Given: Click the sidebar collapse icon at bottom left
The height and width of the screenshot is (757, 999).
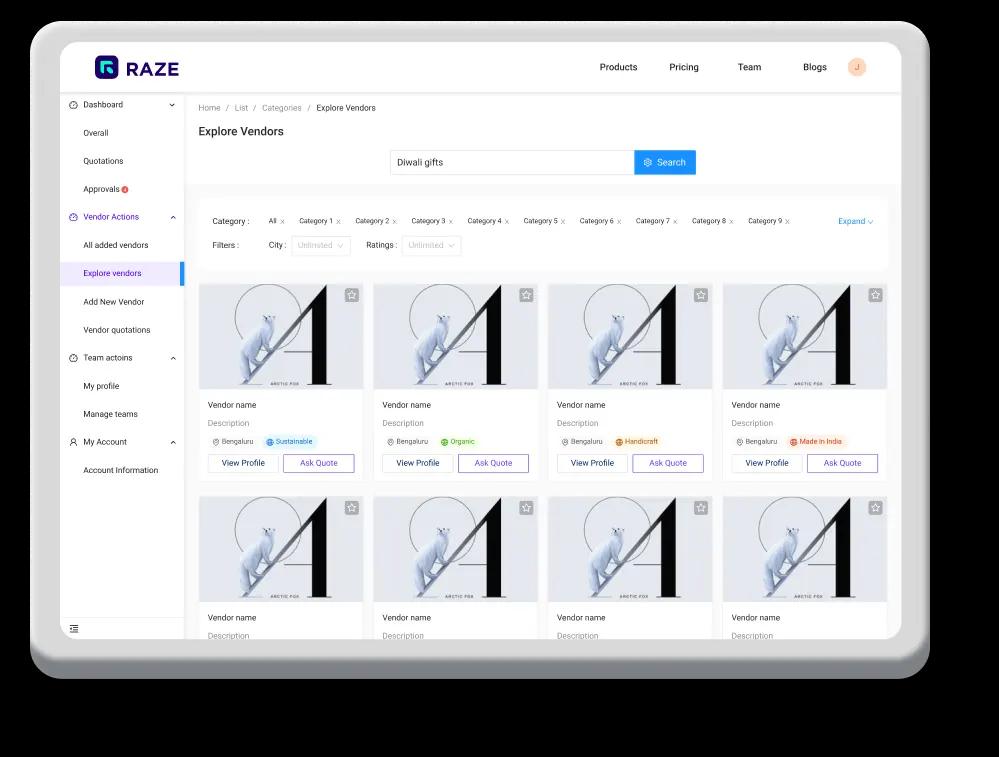Looking at the screenshot, I should 74,629.
